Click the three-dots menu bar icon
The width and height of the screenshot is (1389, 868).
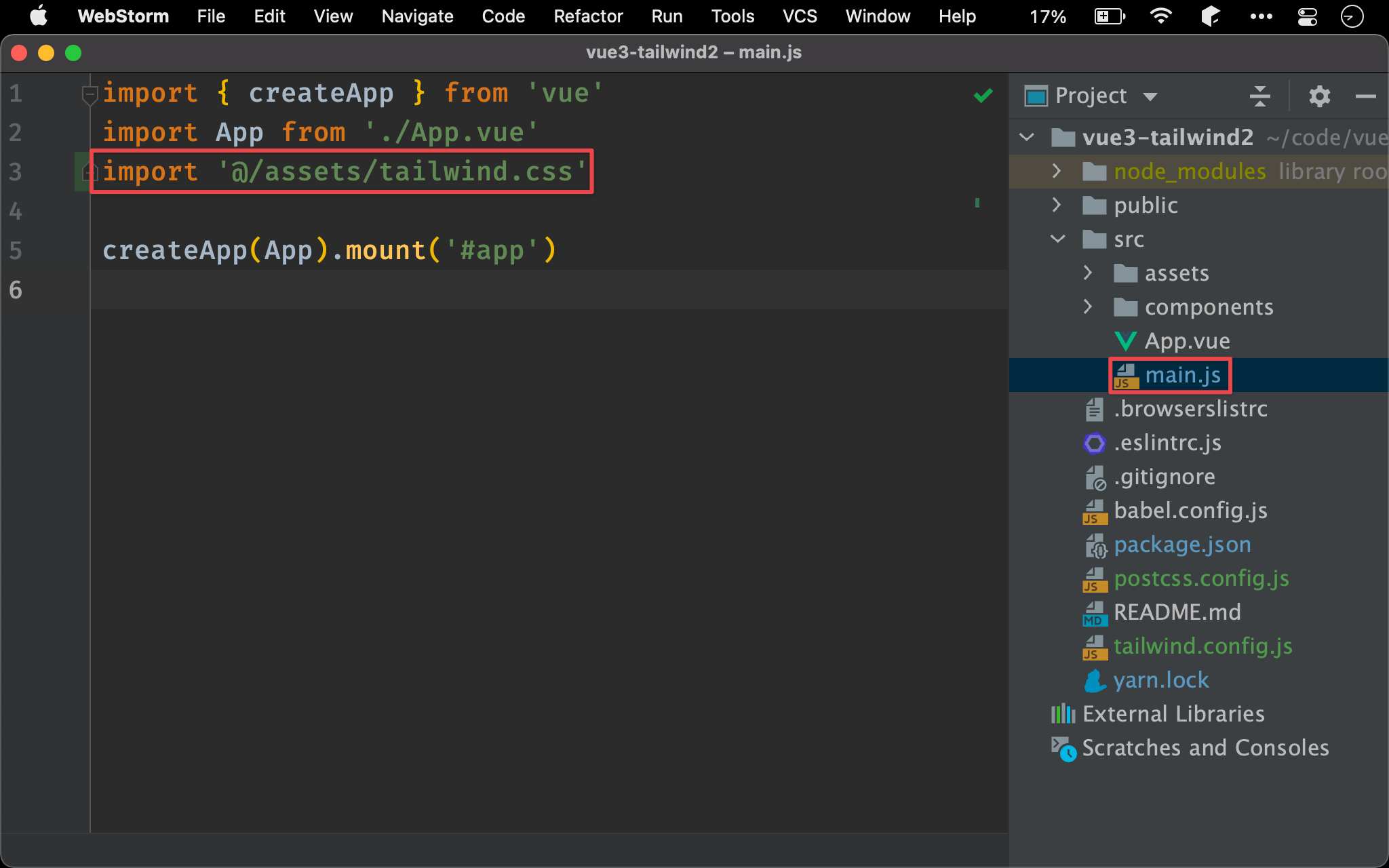(x=1261, y=16)
